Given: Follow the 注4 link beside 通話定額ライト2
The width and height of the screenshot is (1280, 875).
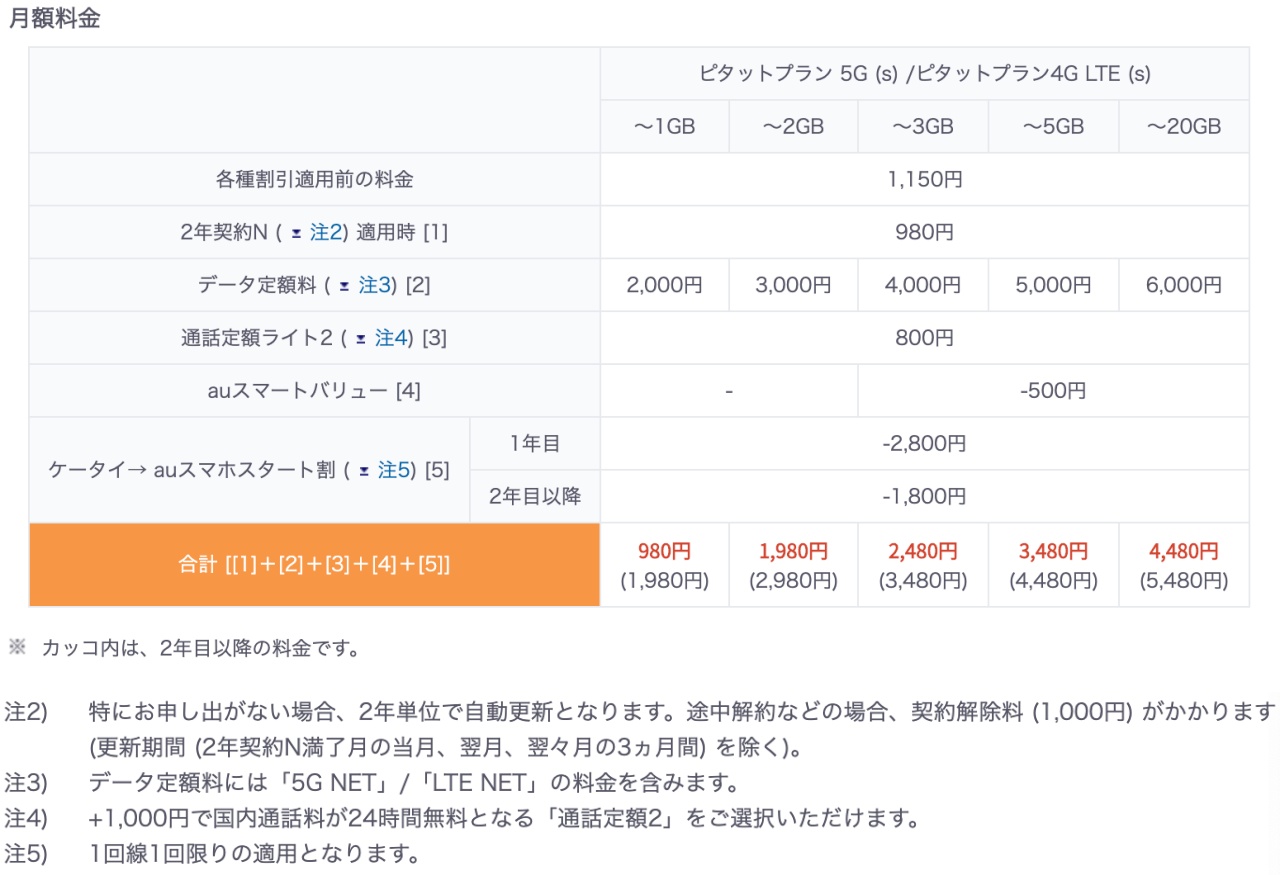Looking at the screenshot, I should (x=391, y=338).
